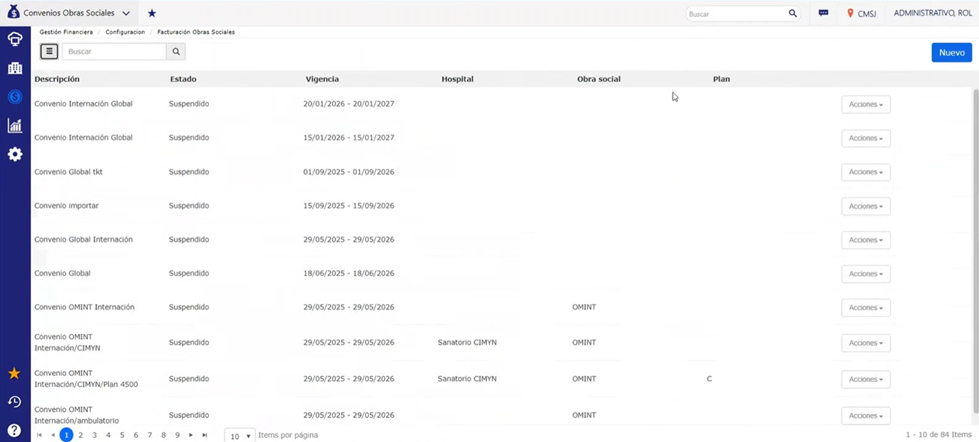Screen dimensions: 979x442
Task: Create a new agreement with Nuevo
Action: coord(952,53)
